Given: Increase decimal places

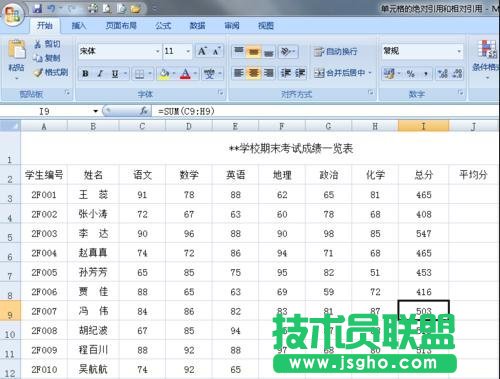Looking at the screenshot, I should (x=443, y=74).
